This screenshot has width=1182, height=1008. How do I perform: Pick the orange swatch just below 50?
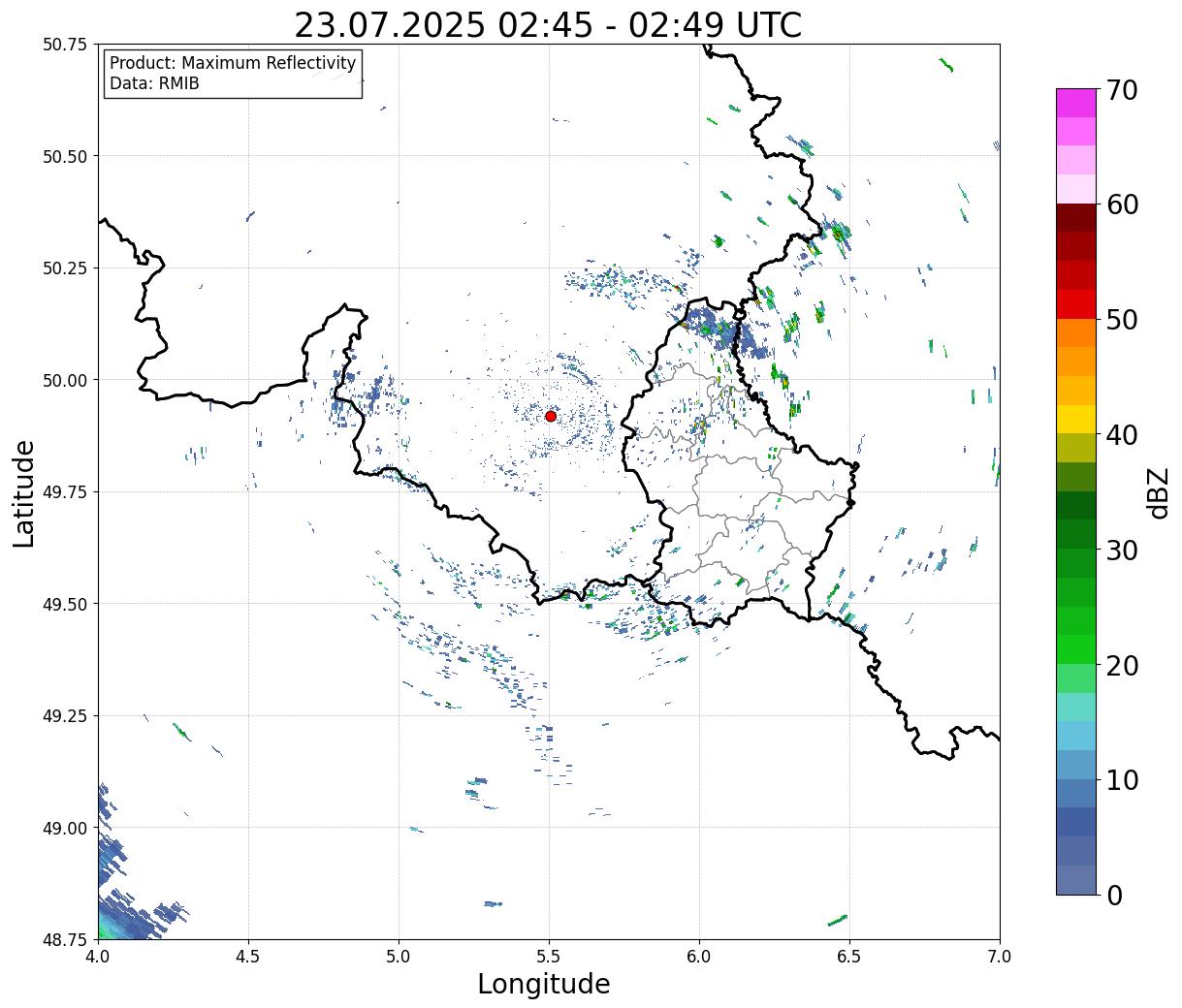point(1076,332)
